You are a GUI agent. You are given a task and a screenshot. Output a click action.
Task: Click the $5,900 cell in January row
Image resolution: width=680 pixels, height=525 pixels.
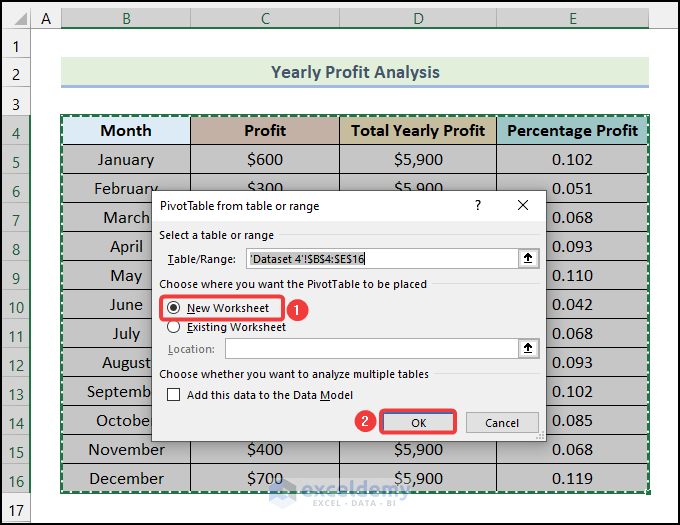click(x=418, y=160)
